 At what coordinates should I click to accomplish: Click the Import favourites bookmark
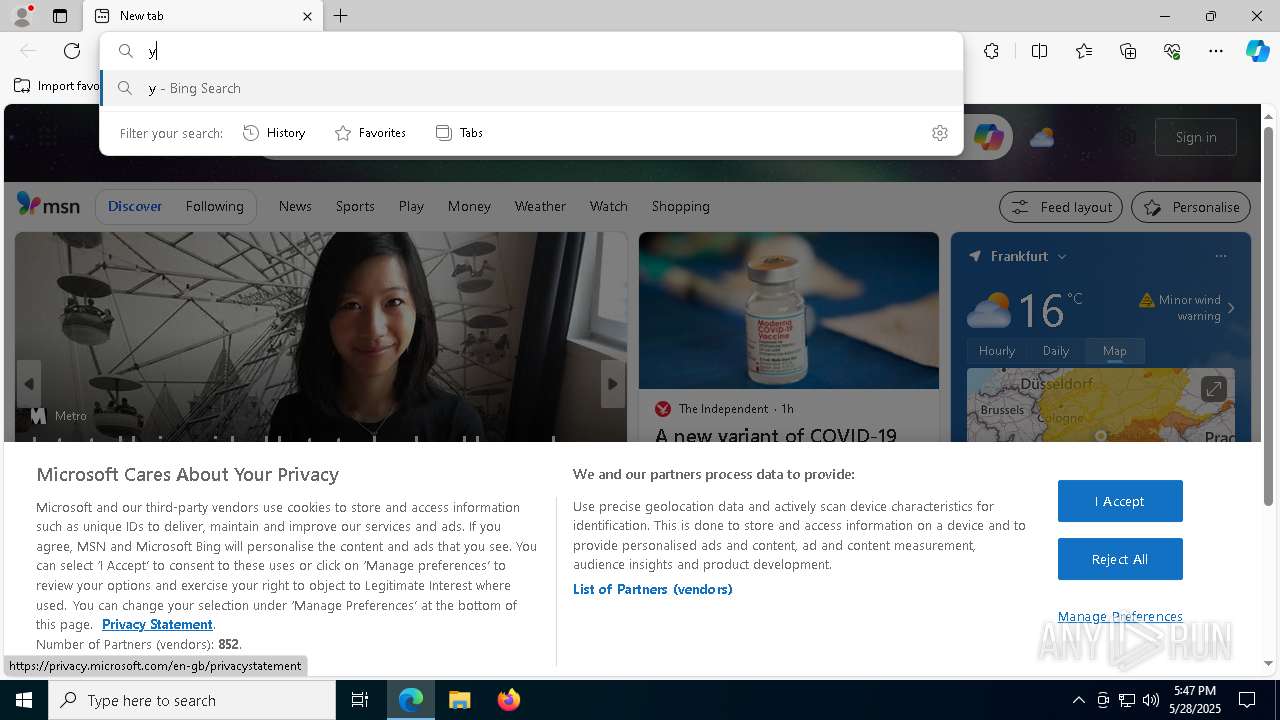point(57,86)
